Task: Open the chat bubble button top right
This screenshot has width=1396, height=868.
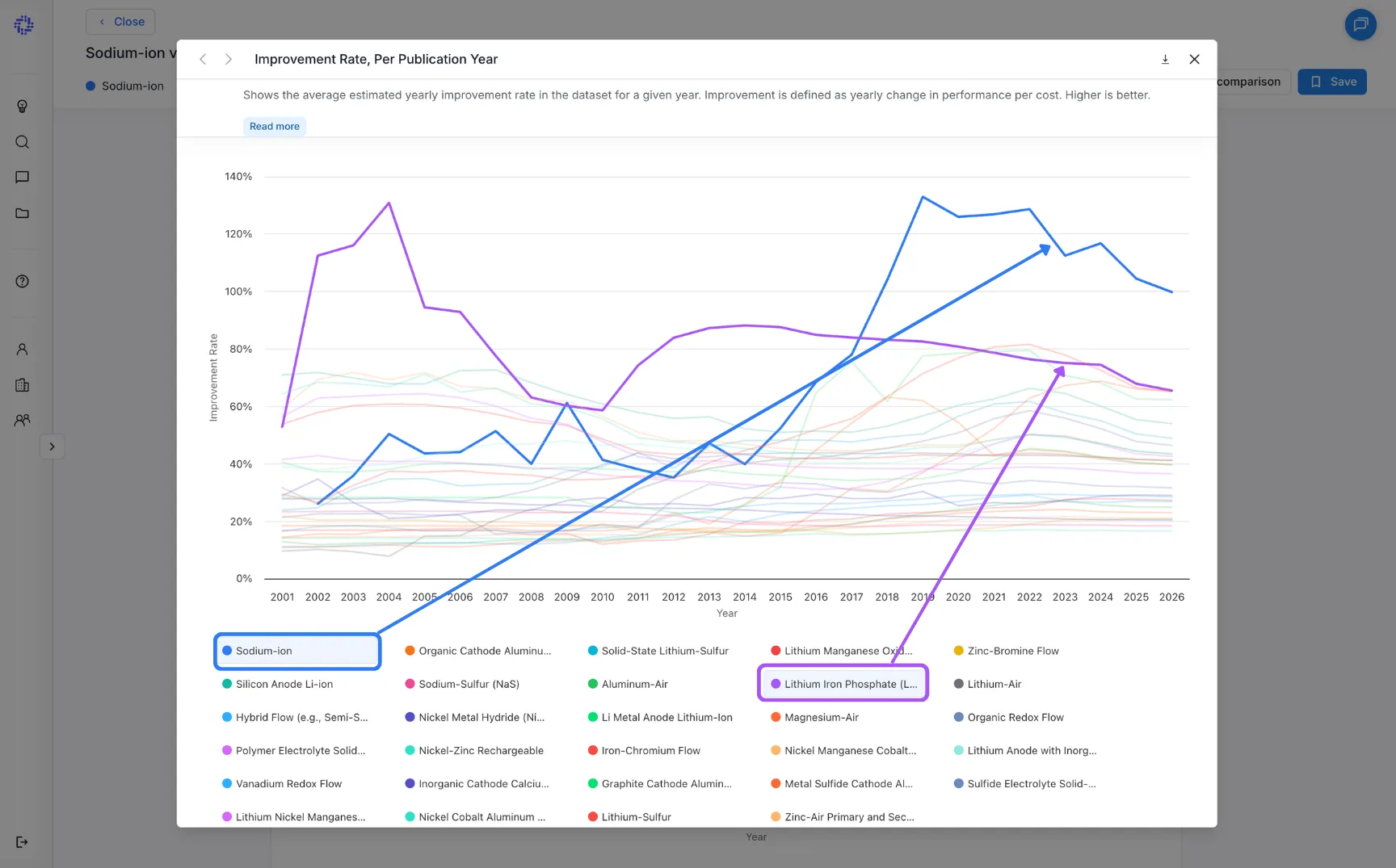Action: 1360,24
